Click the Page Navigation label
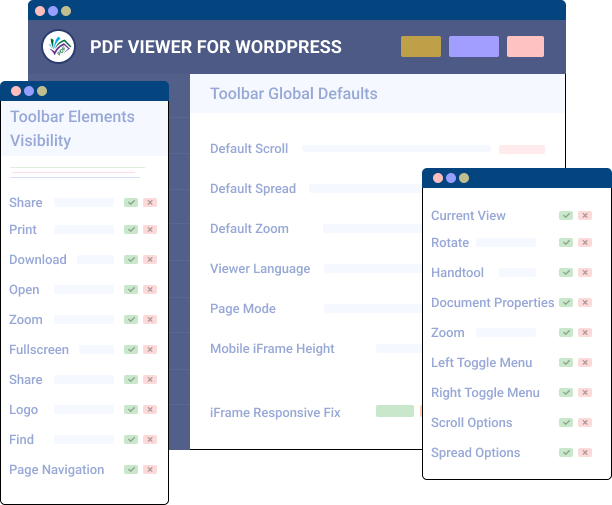 [57, 470]
